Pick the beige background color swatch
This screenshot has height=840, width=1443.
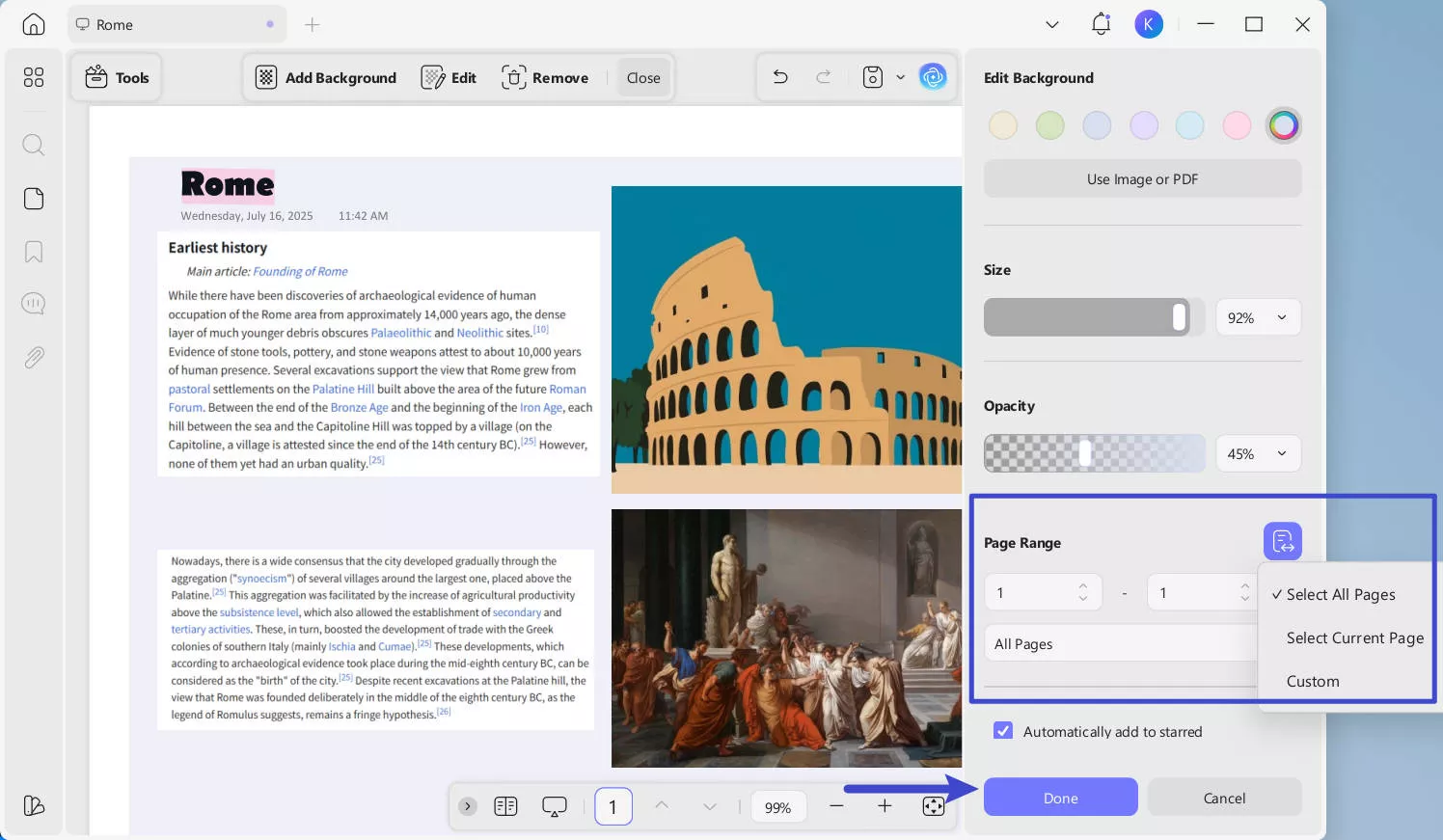[x=1003, y=125]
